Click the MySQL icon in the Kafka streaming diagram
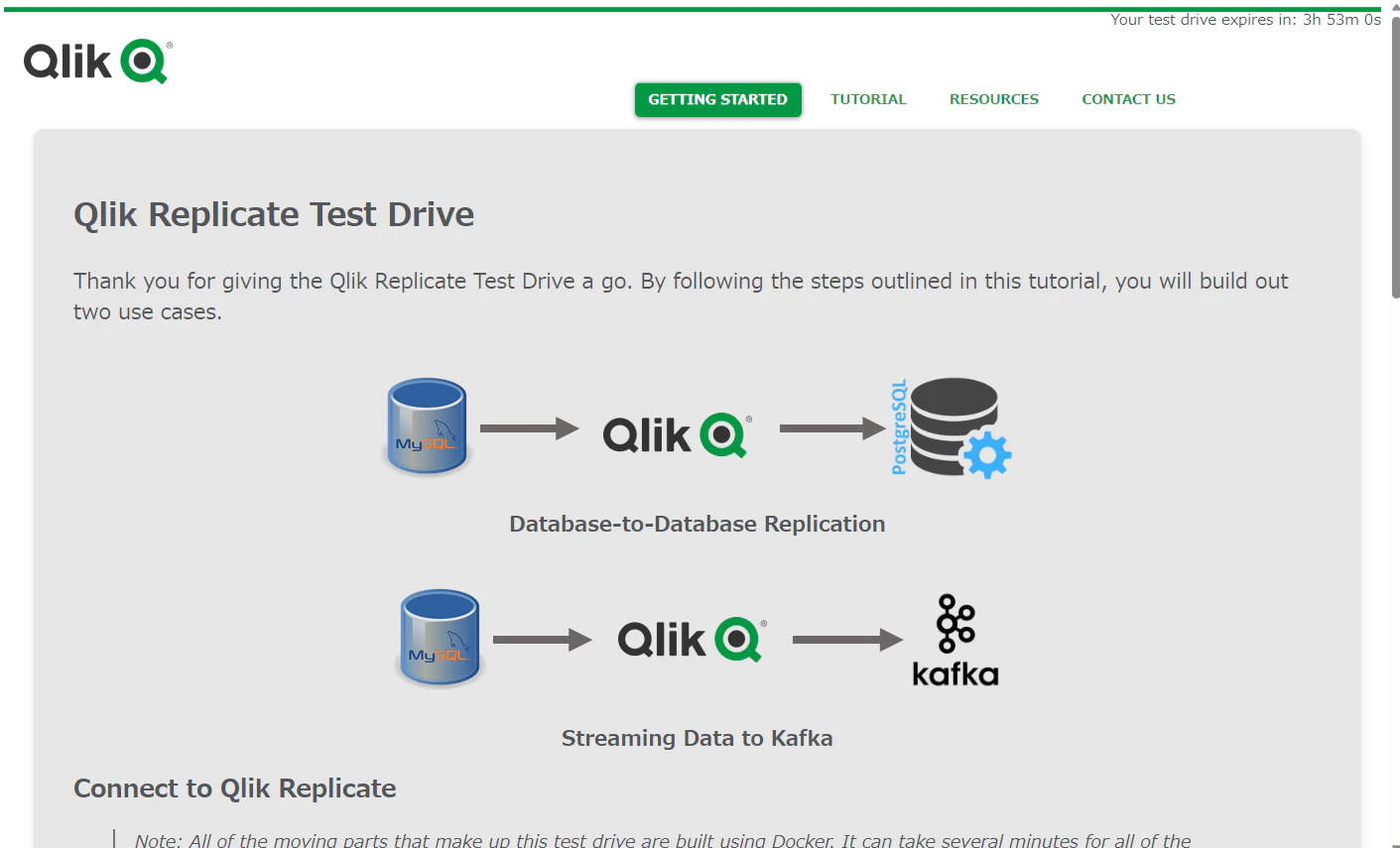The width and height of the screenshot is (1400, 848). click(440, 638)
